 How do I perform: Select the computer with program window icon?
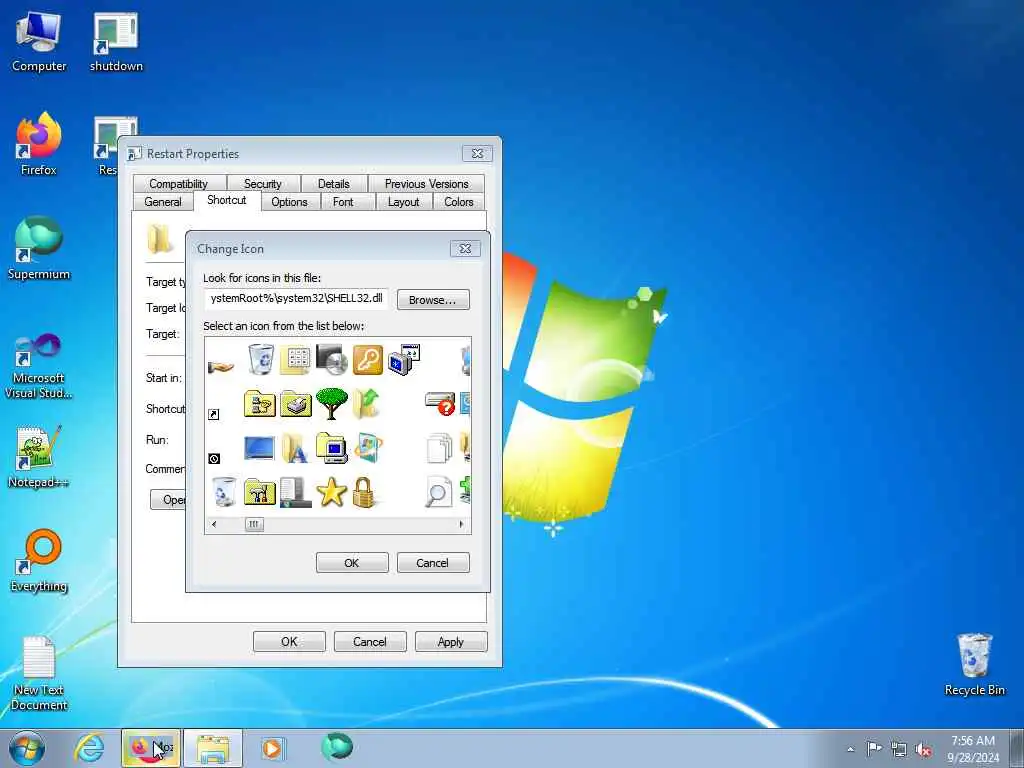point(404,360)
